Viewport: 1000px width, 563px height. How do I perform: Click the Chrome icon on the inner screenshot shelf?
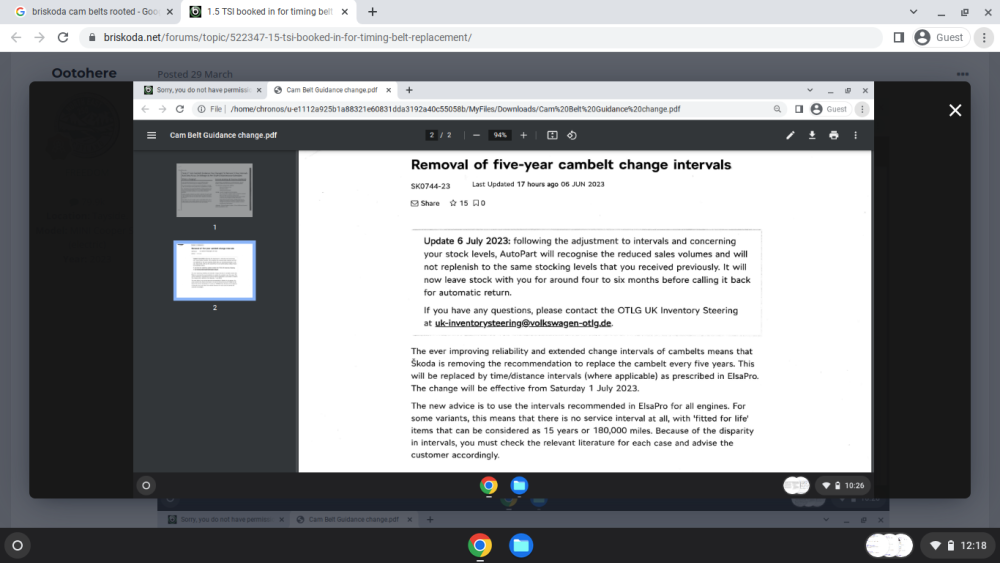coord(489,485)
